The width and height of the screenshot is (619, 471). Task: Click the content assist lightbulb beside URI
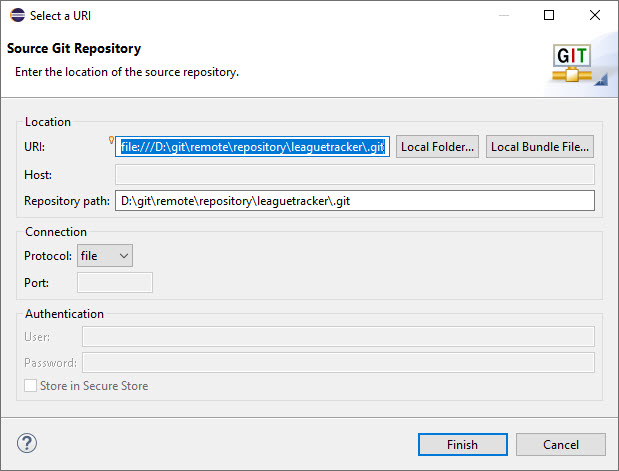(112, 140)
